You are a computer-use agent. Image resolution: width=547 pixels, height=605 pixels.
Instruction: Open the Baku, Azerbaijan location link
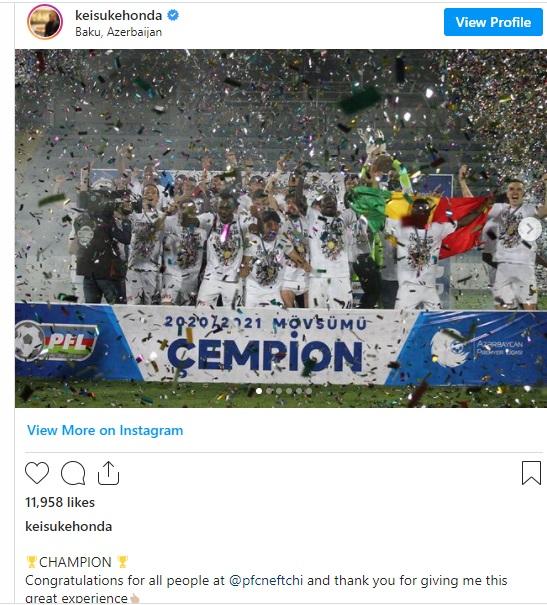point(118,32)
